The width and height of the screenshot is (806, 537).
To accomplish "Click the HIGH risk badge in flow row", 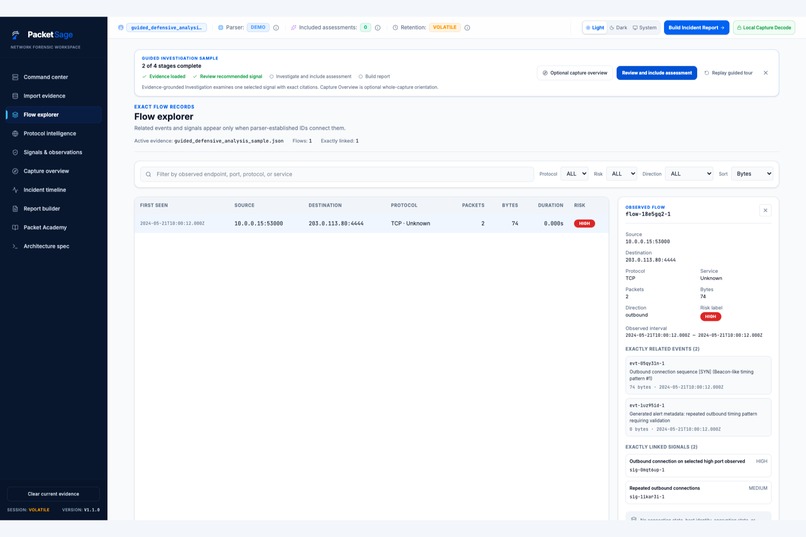I will click(x=584, y=224).
